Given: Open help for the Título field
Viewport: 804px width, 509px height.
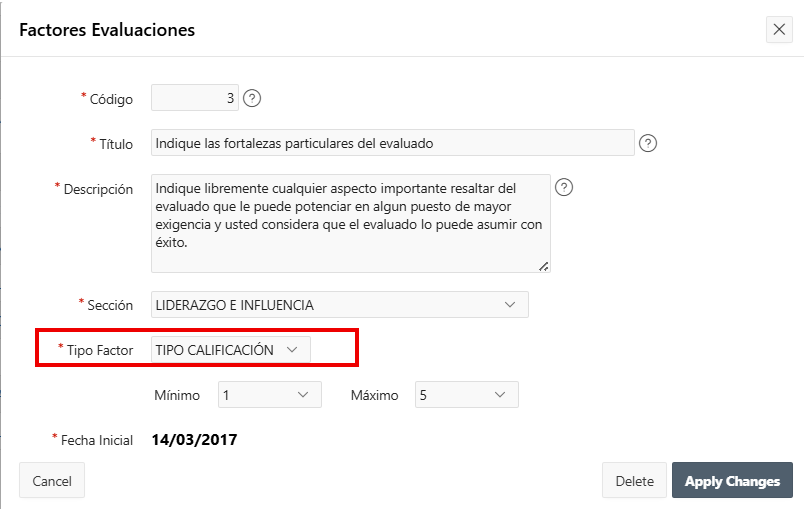Looking at the screenshot, I should [x=648, y=143].
